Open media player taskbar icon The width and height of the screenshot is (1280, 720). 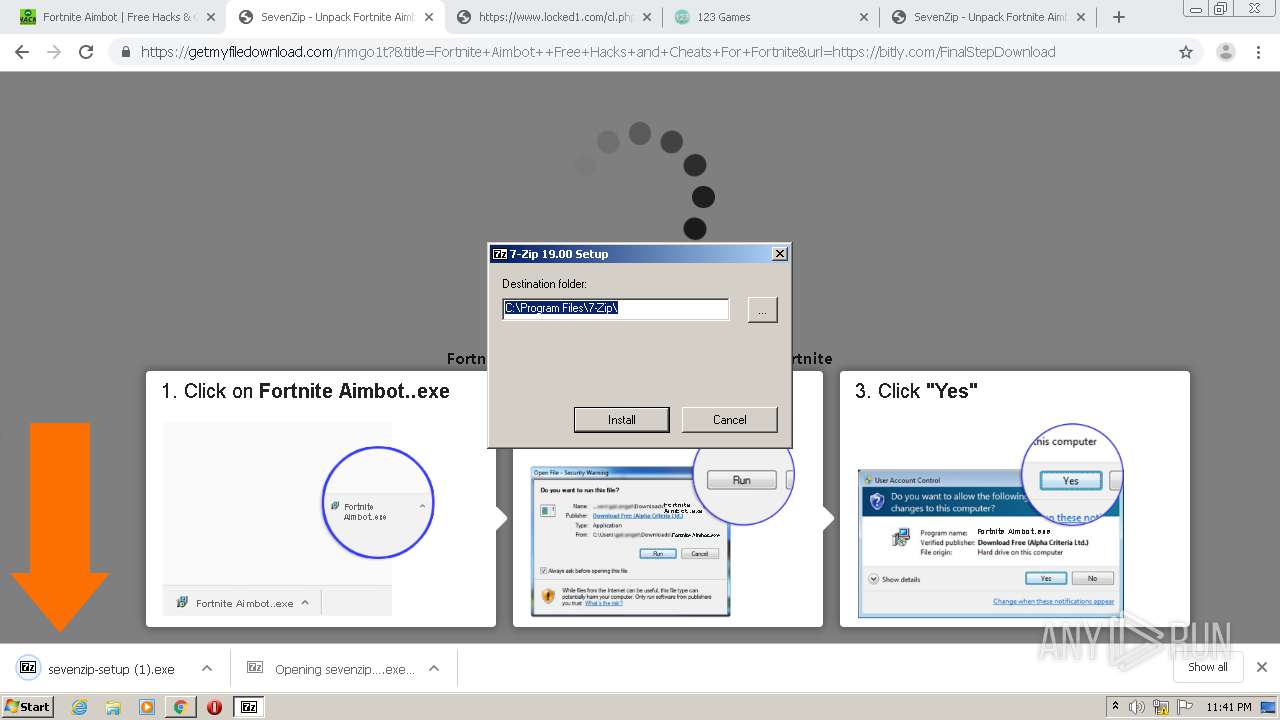pos(147,707)
